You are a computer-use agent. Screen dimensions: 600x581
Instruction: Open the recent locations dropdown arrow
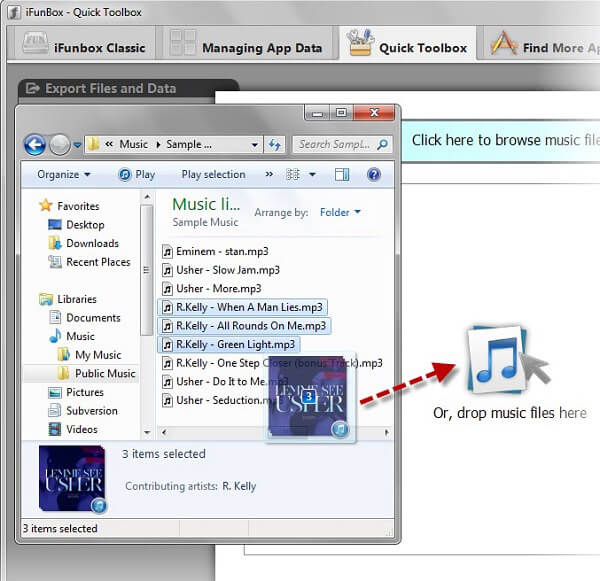(x=78, y=145)
